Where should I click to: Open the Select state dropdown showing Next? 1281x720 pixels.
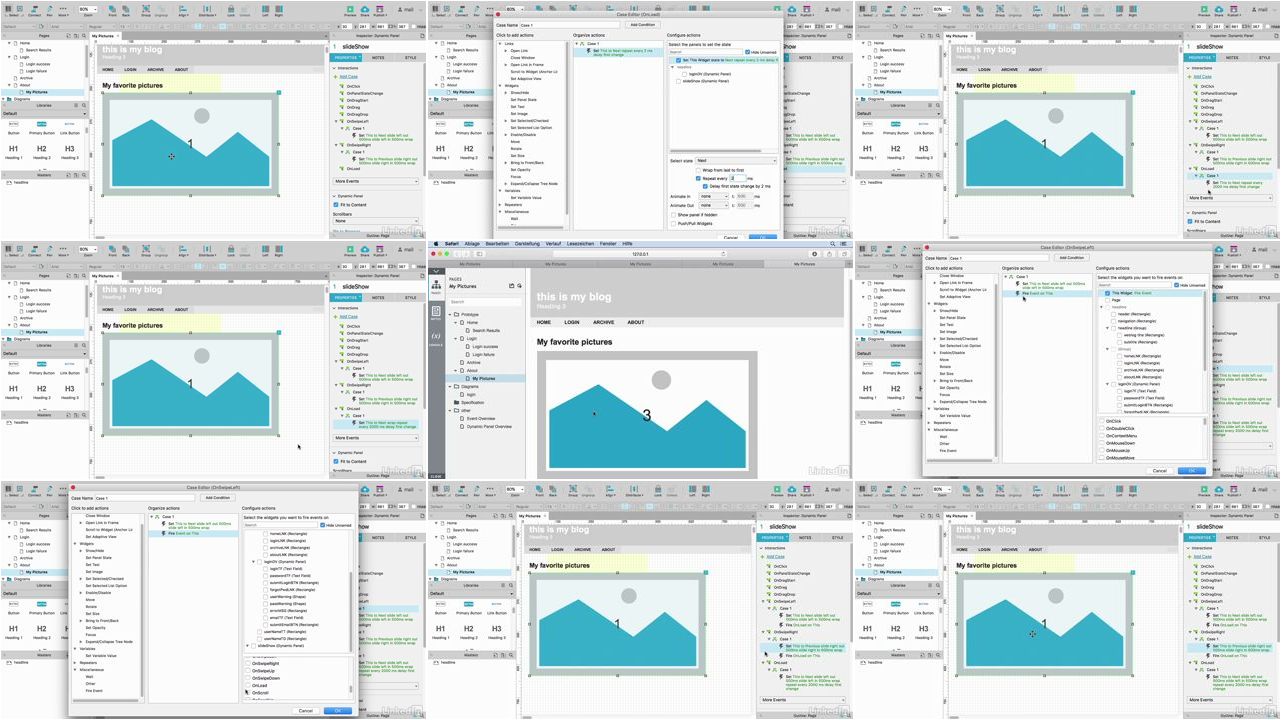(x=736, y=161)
